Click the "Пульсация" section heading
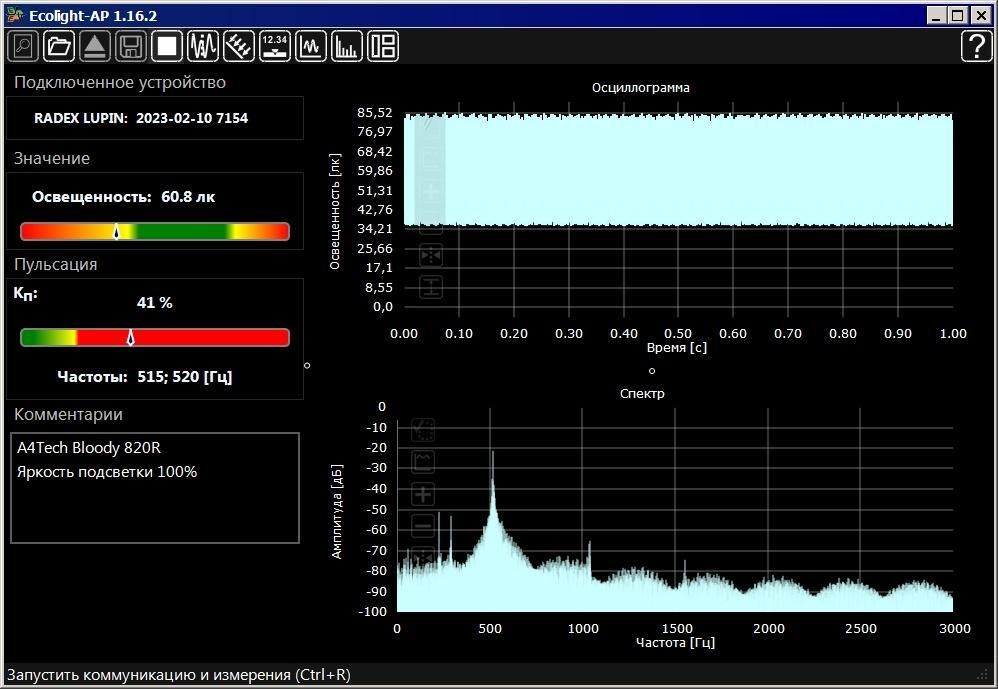This screenshot has height=689, width=998. point(55,265)
